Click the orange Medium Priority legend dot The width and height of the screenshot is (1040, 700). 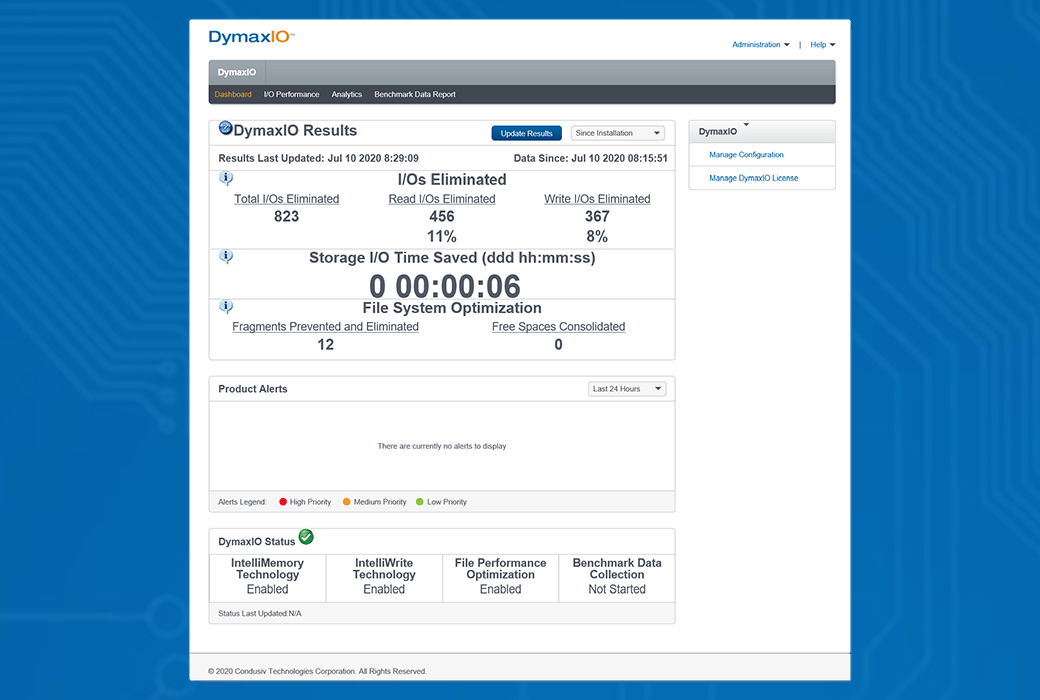(347, 502)
